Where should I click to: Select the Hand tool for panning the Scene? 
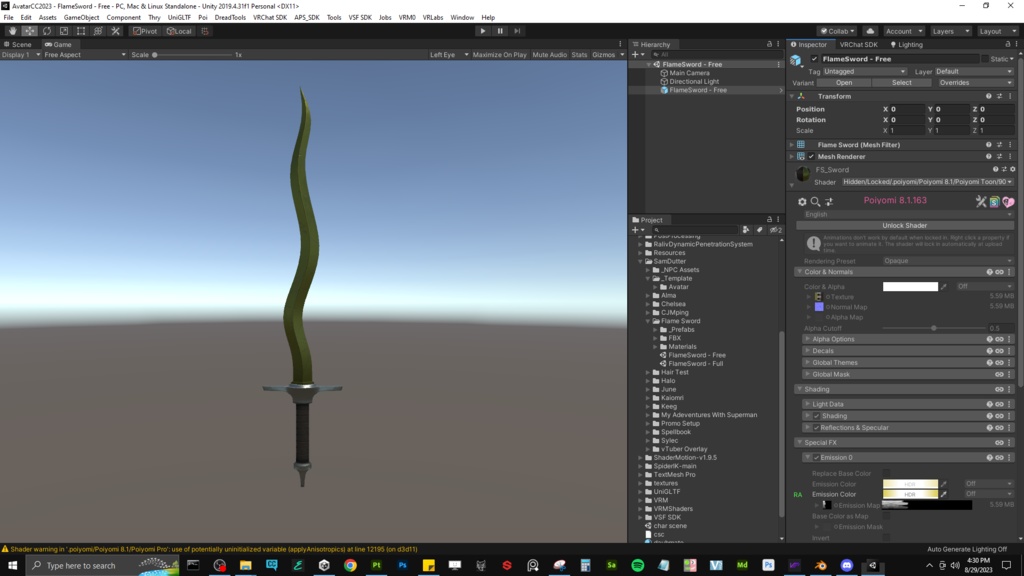pyautogui.click(x=12, y=31)
